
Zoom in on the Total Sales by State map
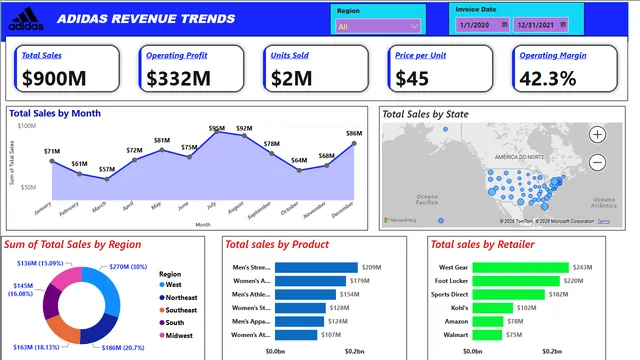tap(597, 134)
